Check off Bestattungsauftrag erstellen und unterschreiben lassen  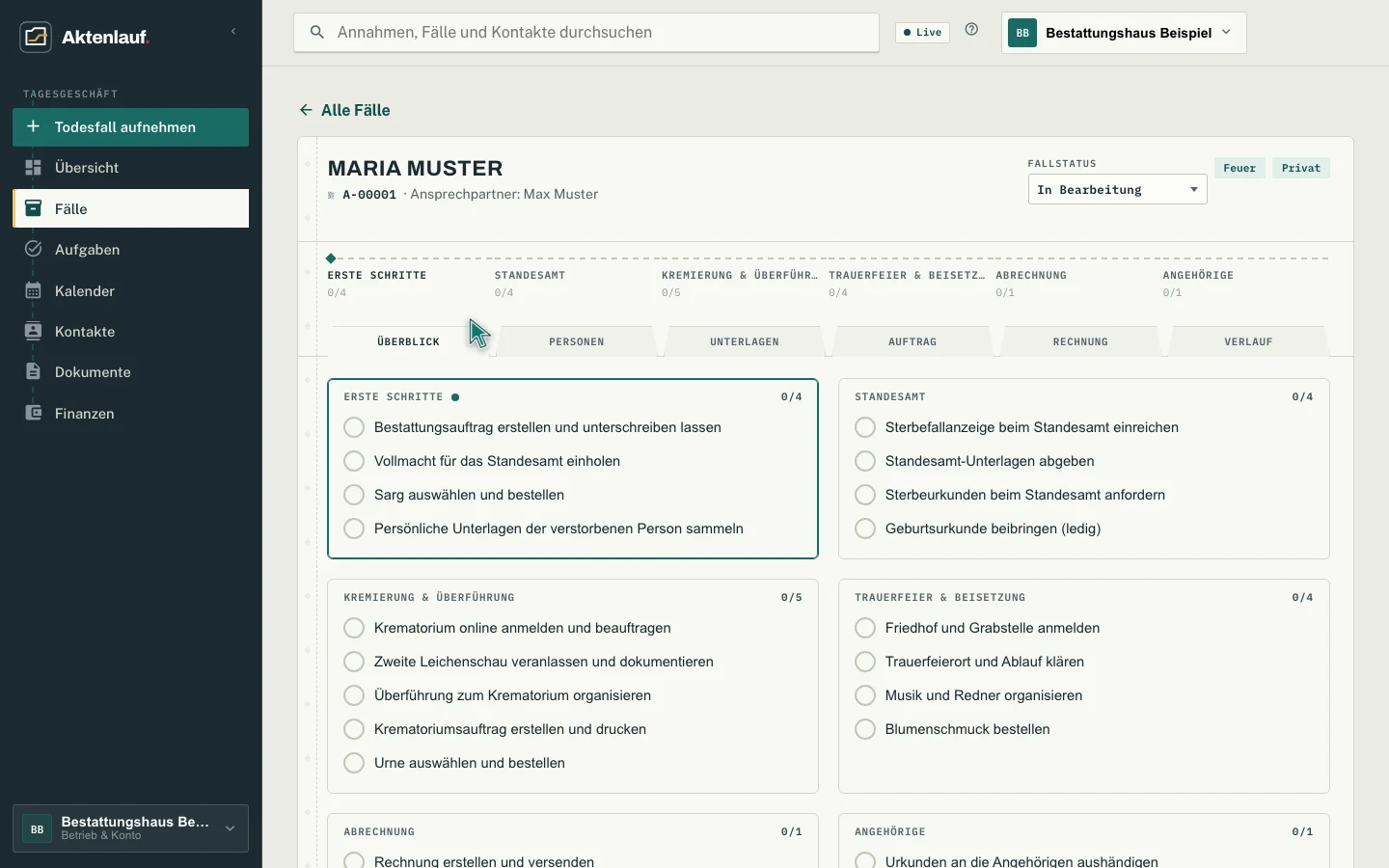coord(354,427)
